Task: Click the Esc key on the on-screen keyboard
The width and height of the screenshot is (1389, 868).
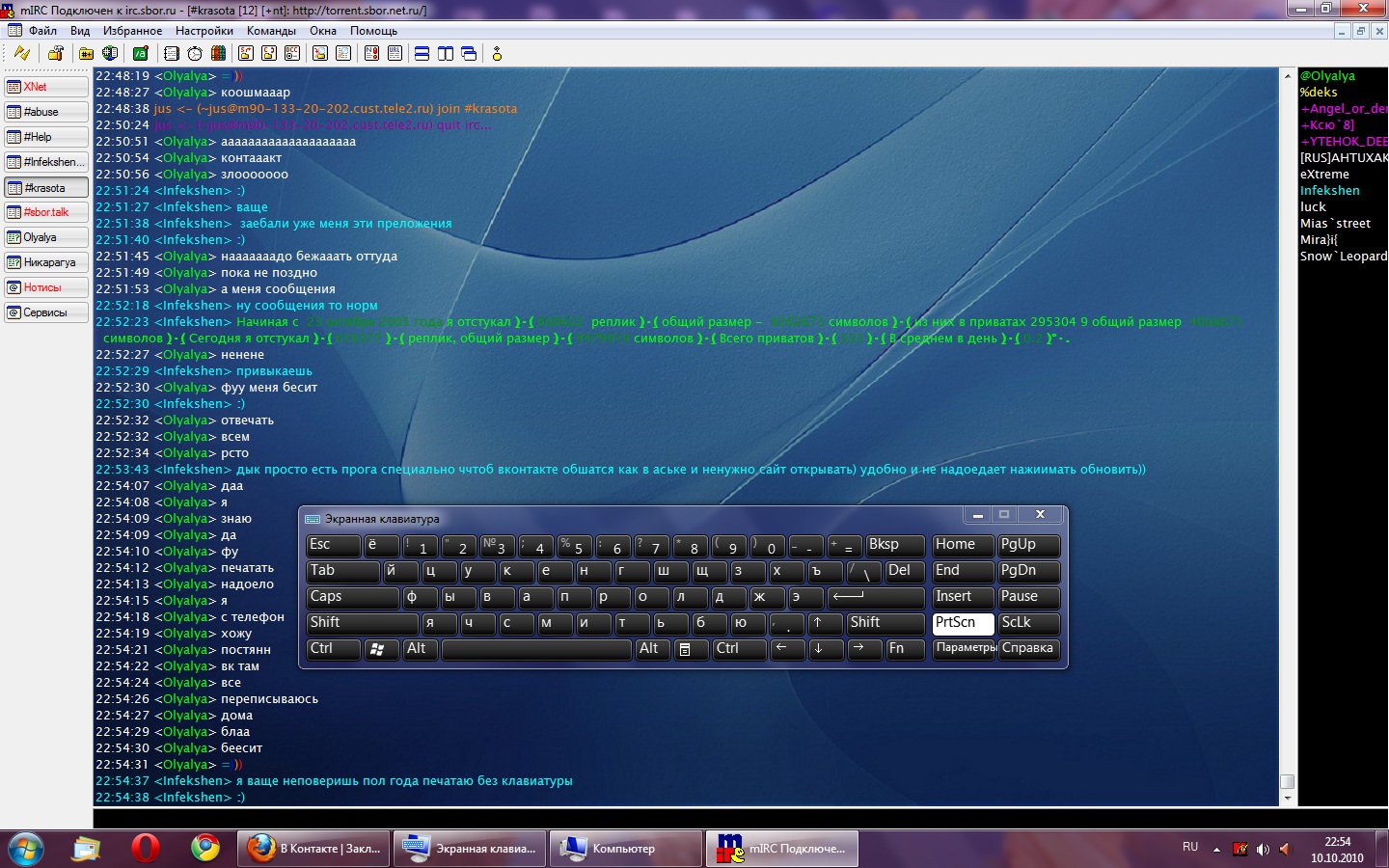Action: coord(333,545)
